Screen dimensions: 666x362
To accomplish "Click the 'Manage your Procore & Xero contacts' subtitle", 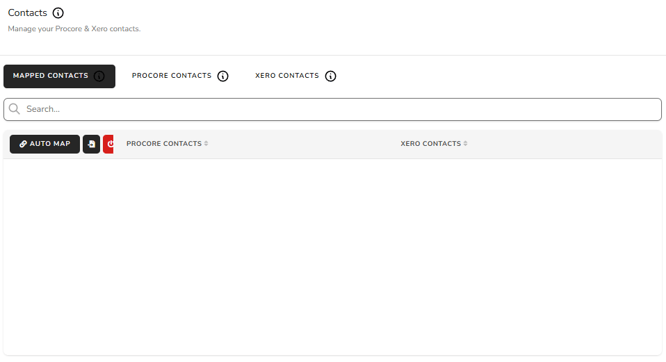I will point(74,29).
